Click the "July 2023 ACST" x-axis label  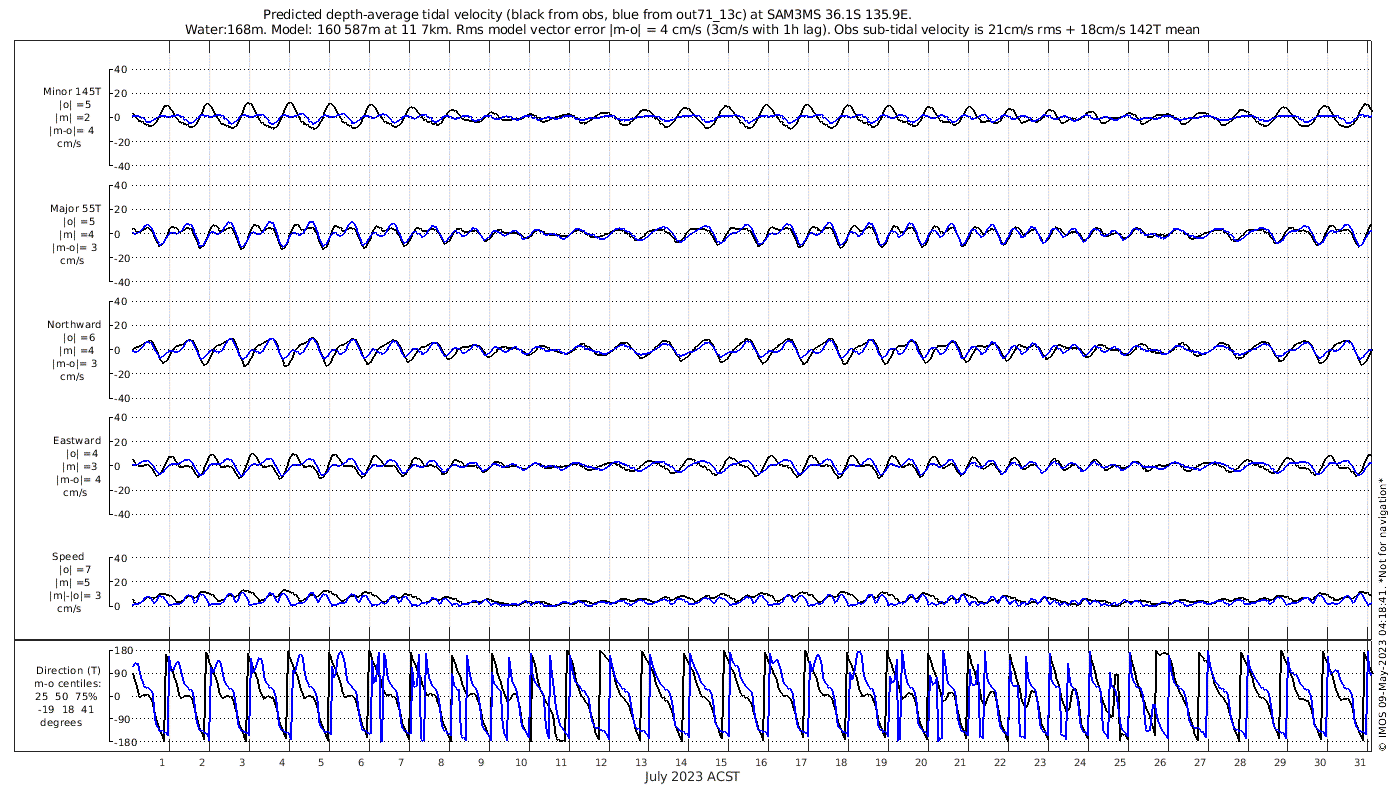click(692, 776)
